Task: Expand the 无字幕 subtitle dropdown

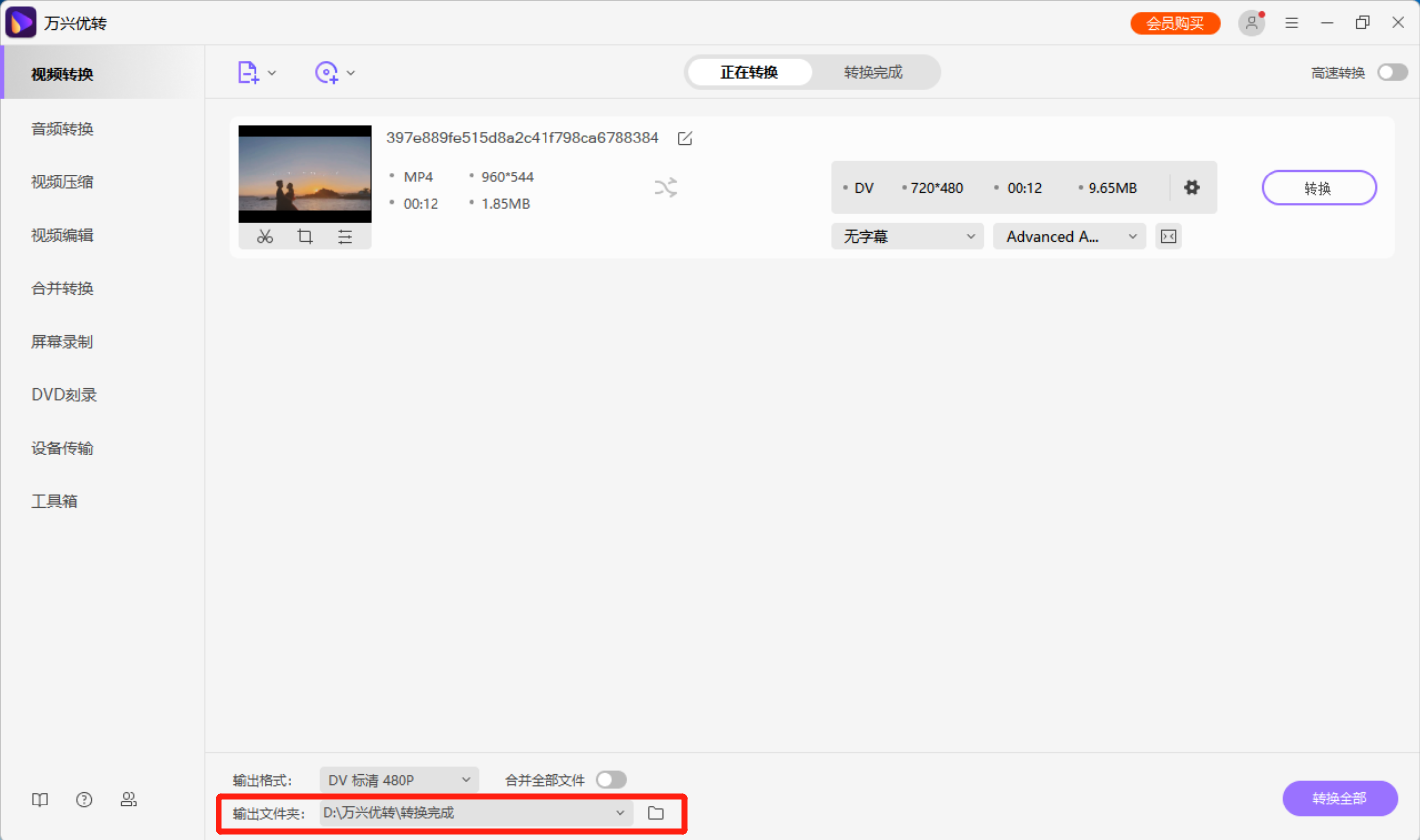Action: click(x=907, y=236)
